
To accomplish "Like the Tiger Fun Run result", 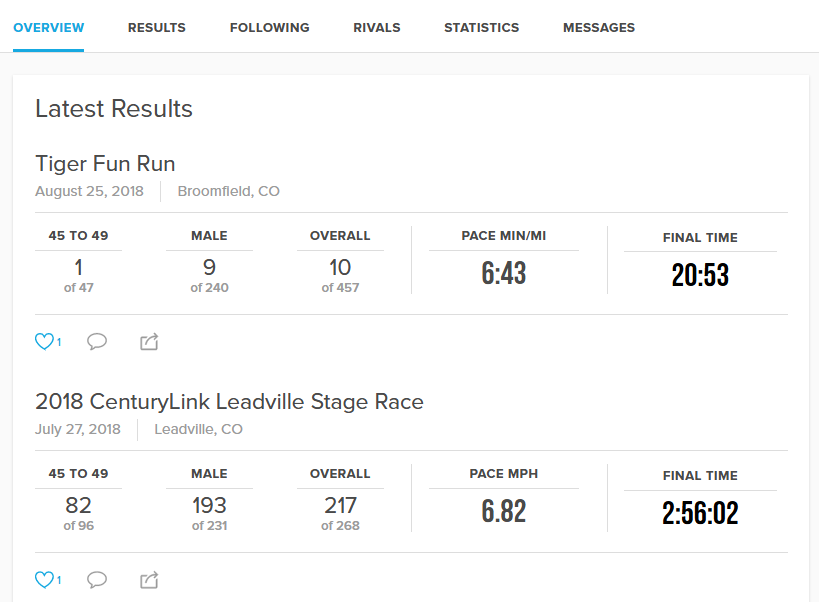I will point(44,342).
